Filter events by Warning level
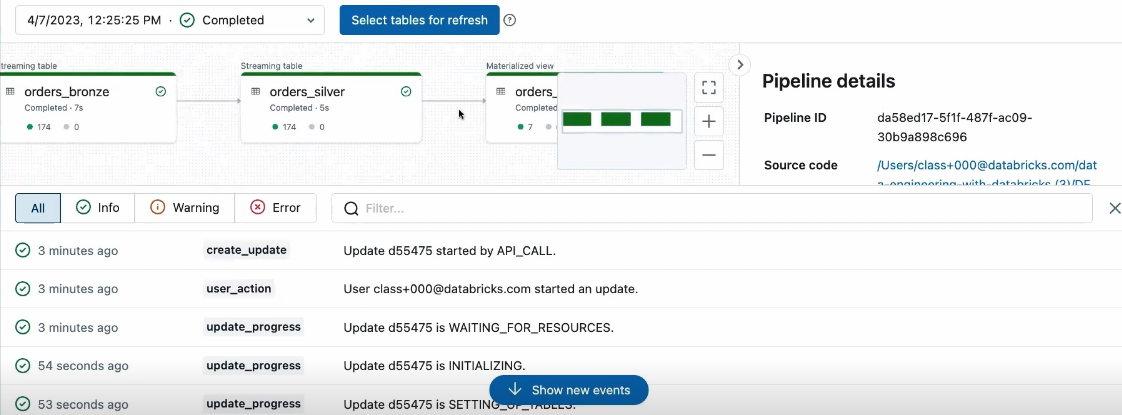The height and width of the screenshot is (415, 1122). pos(185,208)
